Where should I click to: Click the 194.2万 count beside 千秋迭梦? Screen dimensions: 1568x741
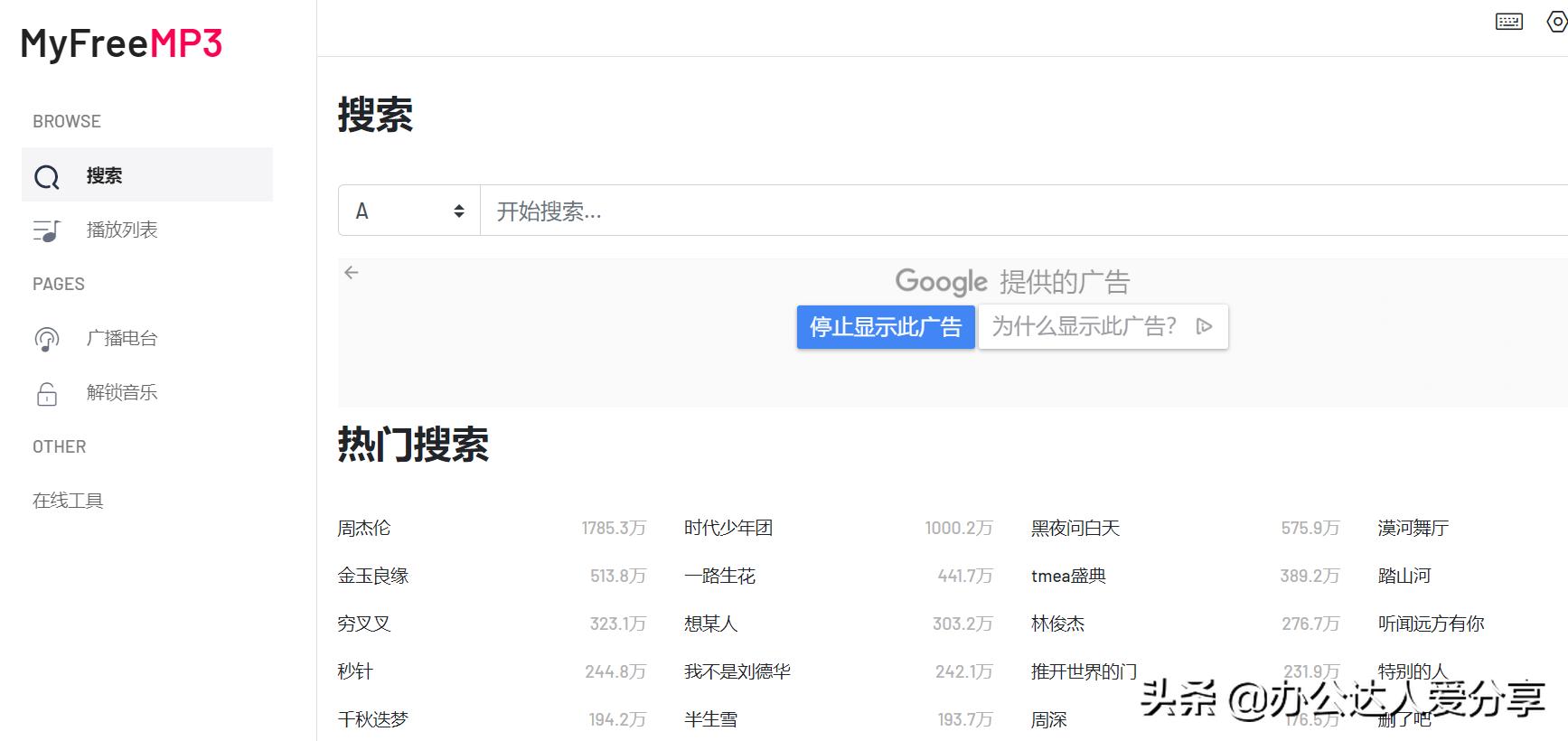click(x=617, y=719)
